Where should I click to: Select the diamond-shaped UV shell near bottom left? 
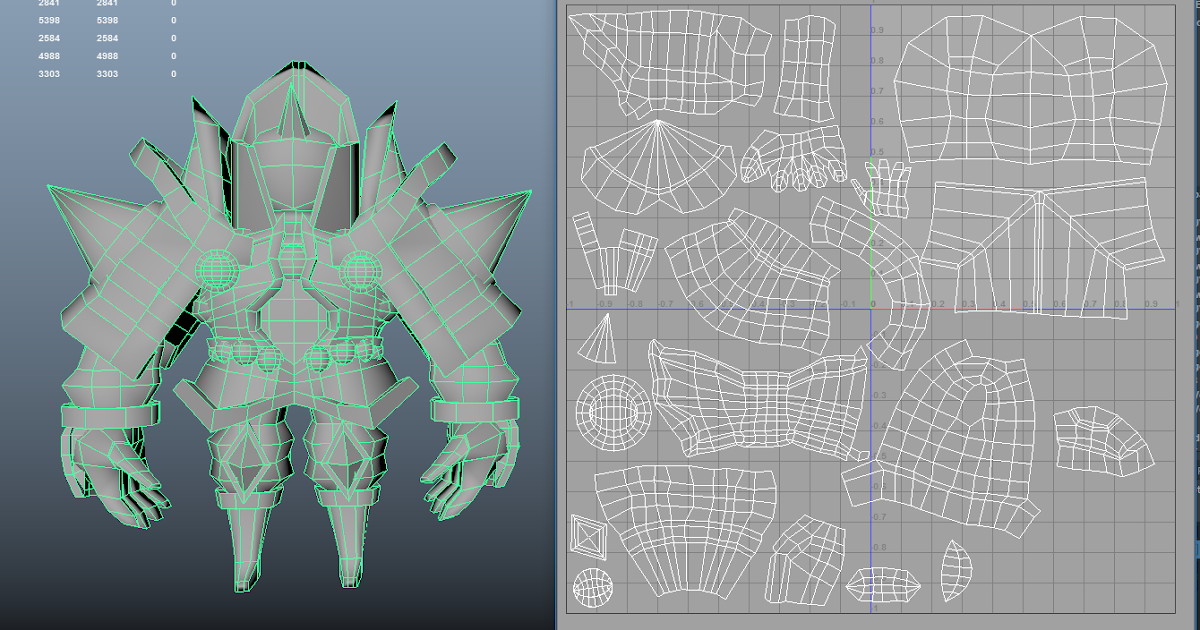point(590,537)
